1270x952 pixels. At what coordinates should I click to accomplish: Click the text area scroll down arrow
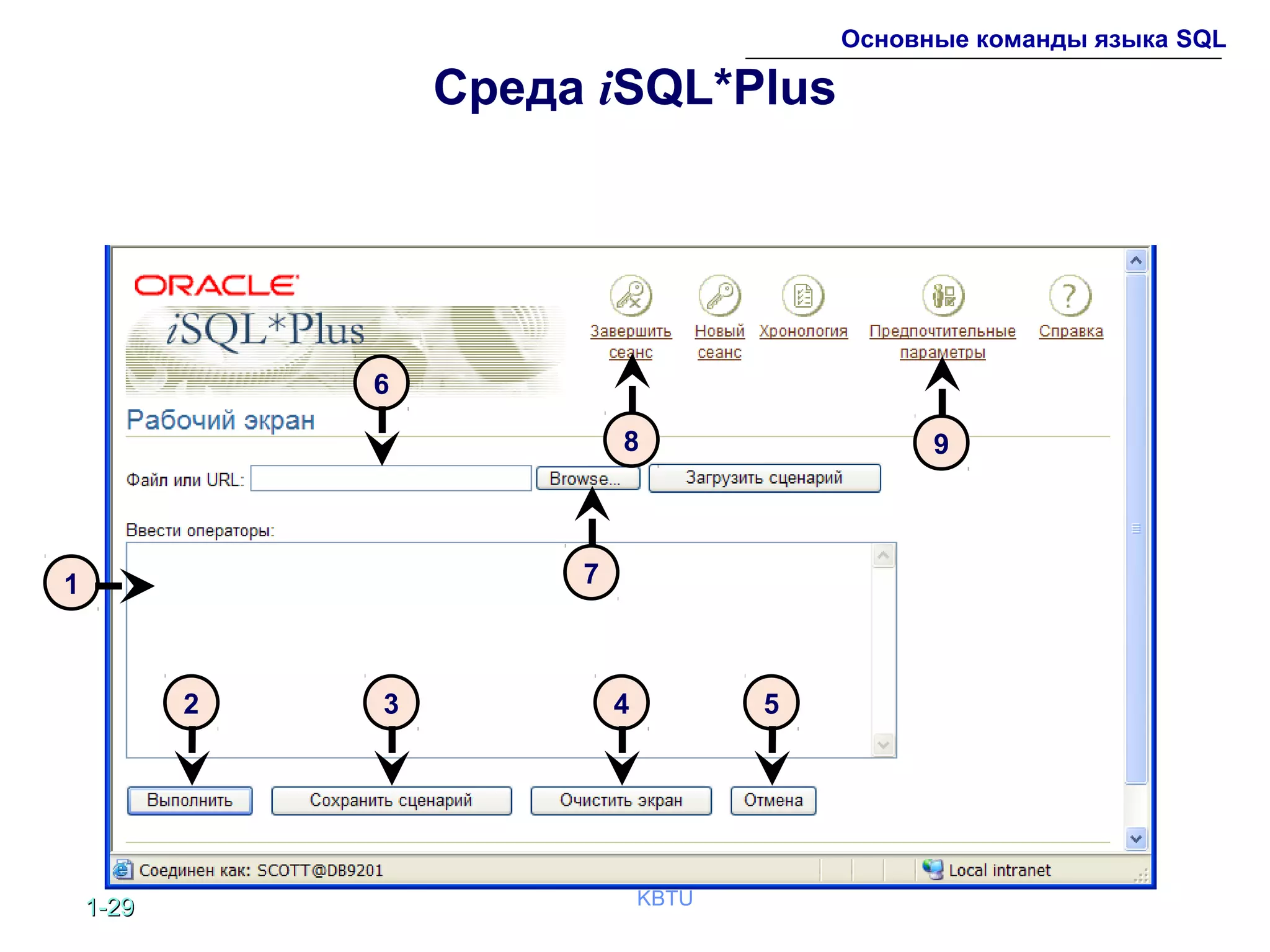(884, 744)
